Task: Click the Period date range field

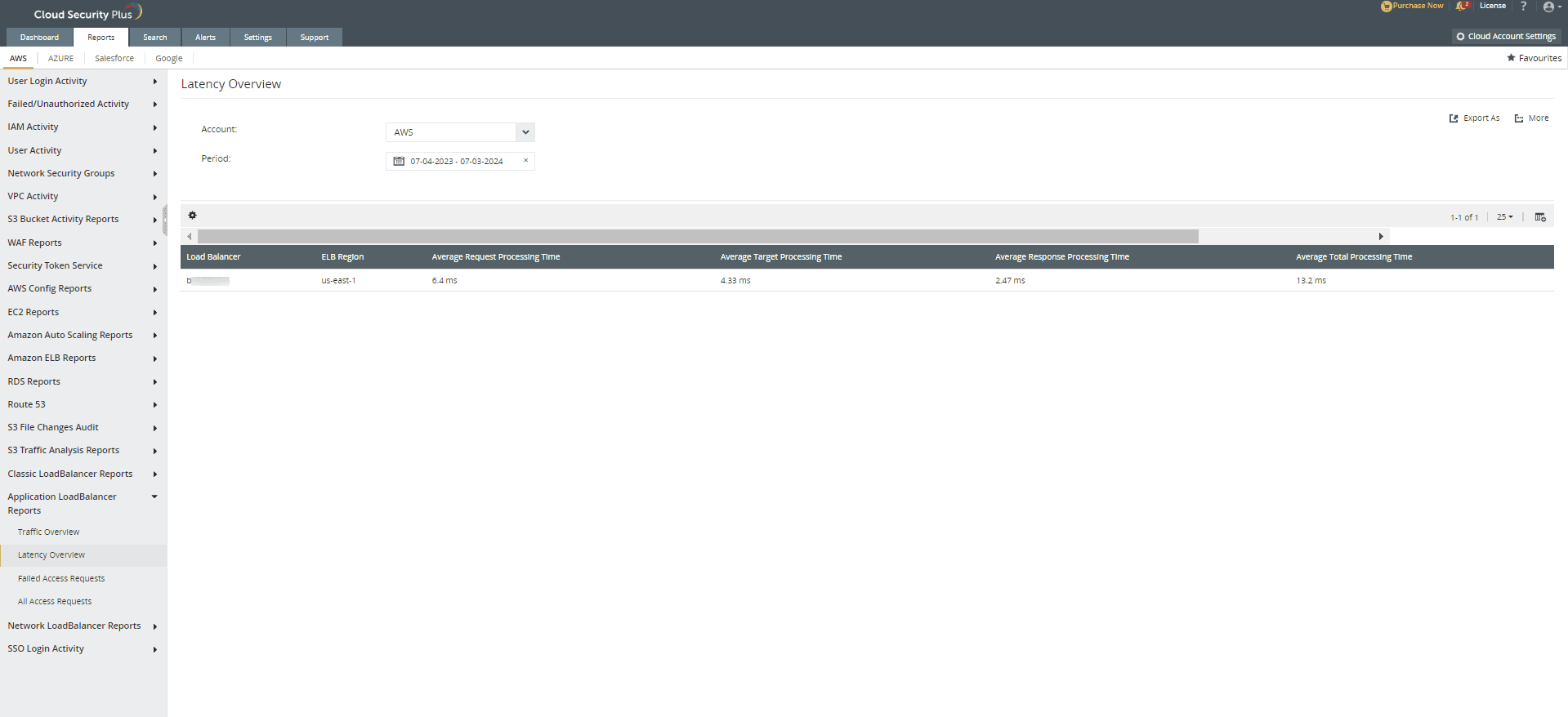Action: point(460,161)
